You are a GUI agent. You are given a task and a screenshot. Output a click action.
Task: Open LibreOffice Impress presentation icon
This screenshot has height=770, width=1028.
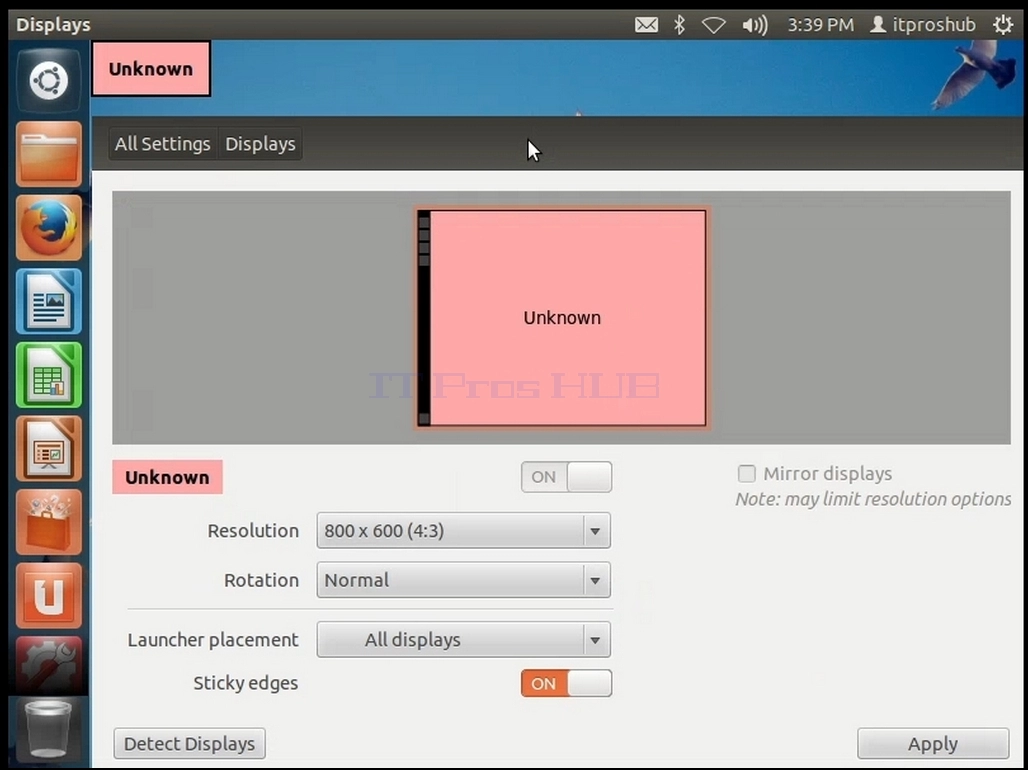point(49,449)
